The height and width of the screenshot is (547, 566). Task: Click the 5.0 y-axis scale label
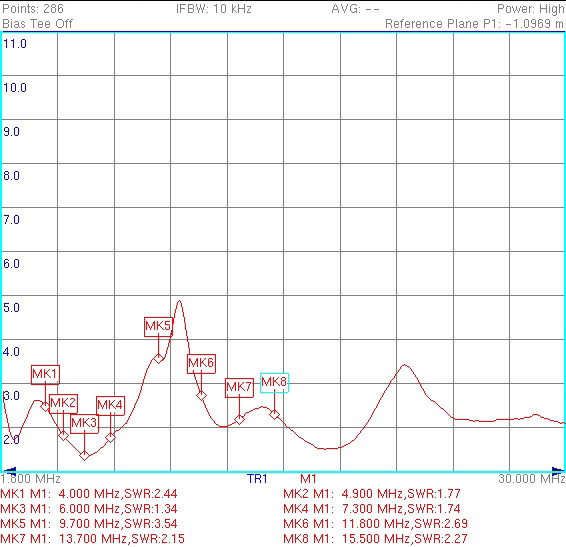click(x=12, y=308)
